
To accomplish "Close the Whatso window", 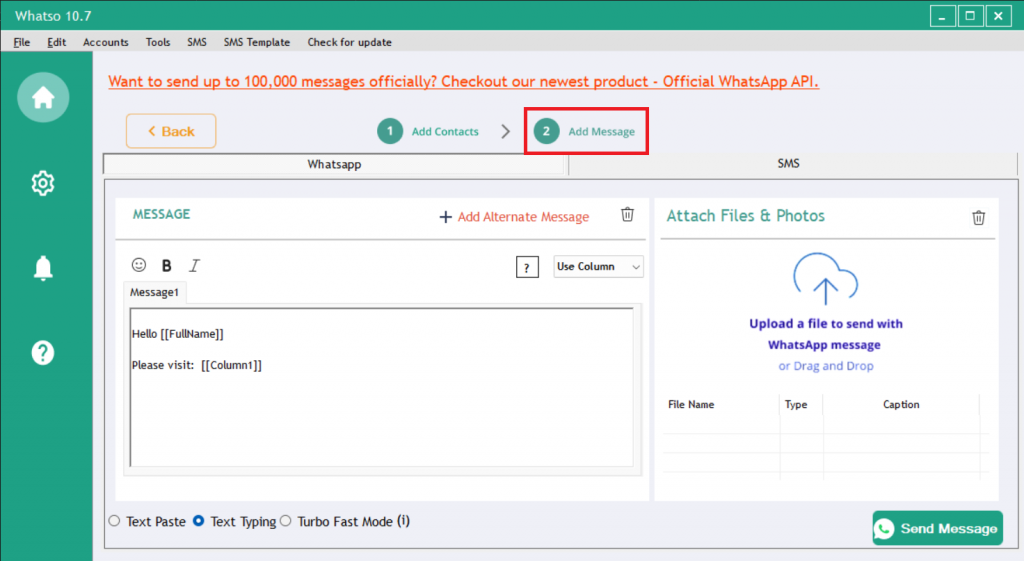I will 999,16.
